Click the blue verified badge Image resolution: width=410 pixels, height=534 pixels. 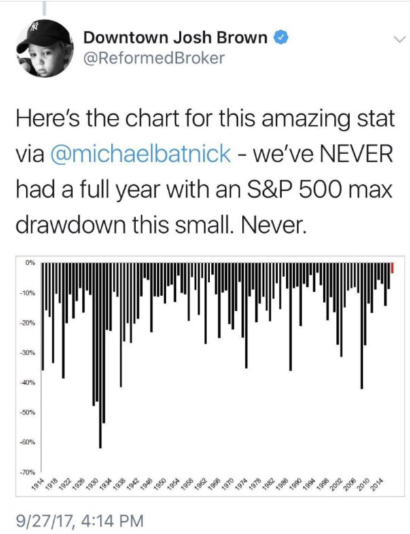pyautogui.click(x=282, y=37)
